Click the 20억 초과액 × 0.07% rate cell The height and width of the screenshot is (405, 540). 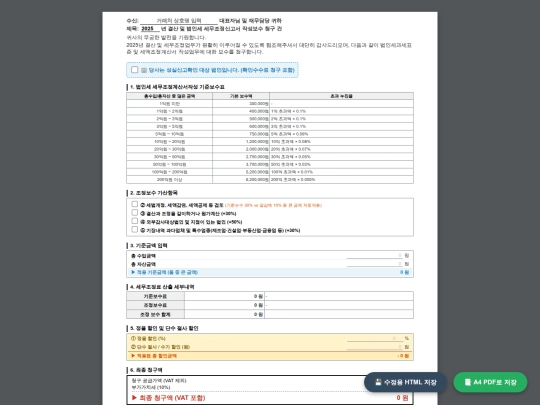pyautogui.click(x=341, y=149)
